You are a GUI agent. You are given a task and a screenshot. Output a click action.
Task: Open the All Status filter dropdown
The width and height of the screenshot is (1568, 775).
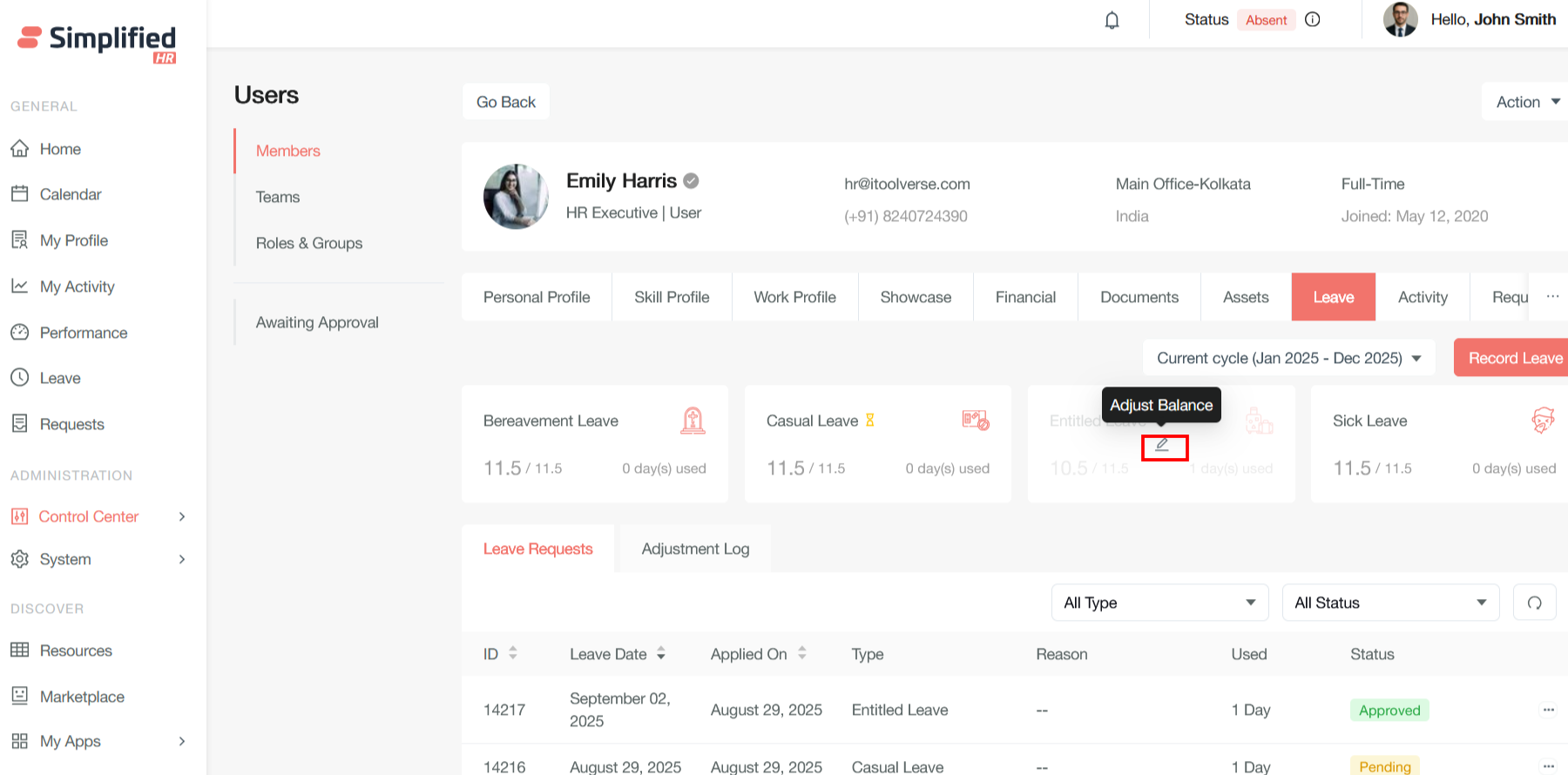pyautogui.click(x=1389, y=603)
